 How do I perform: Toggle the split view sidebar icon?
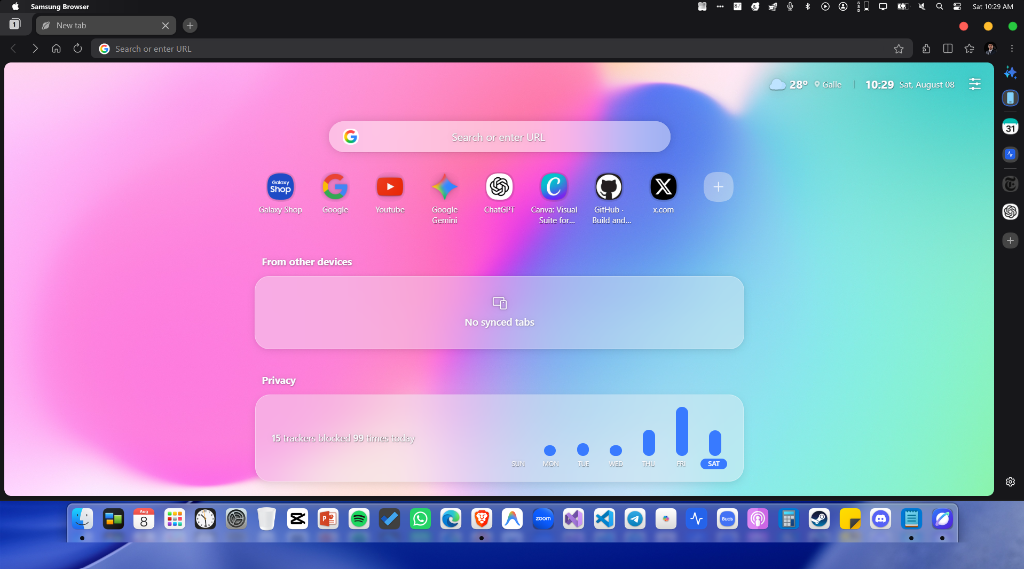click(948, 49)
